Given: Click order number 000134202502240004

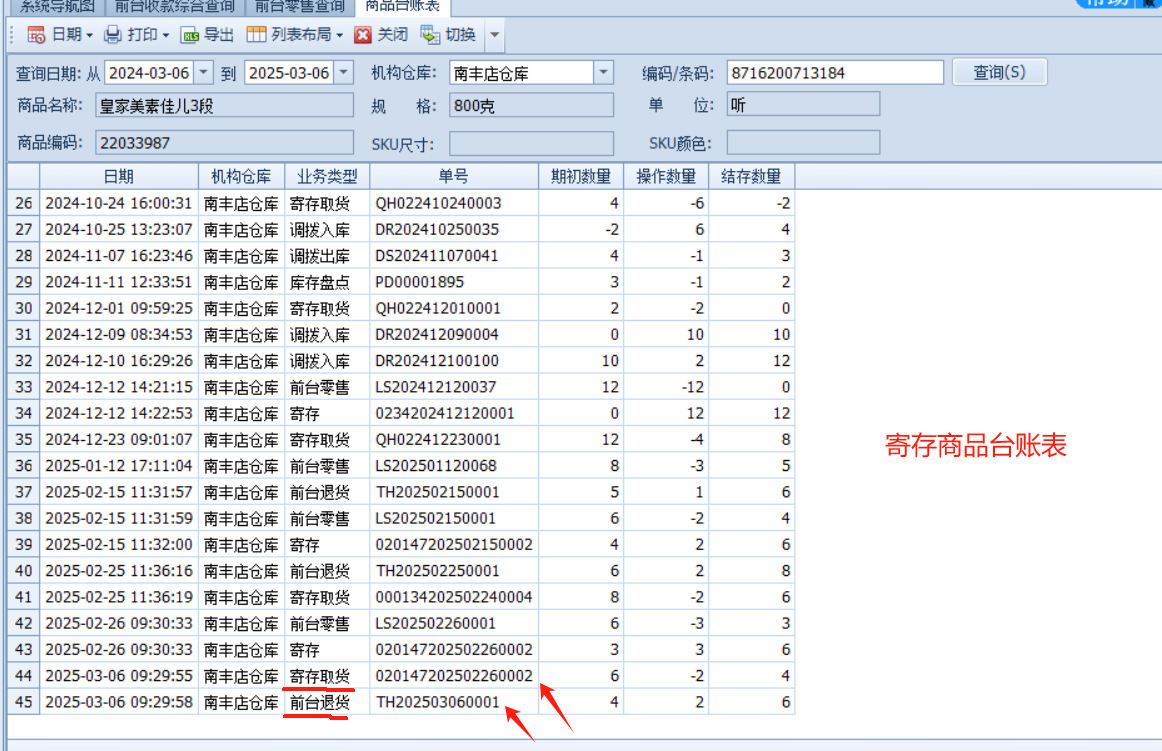Looking at the screenshot, I should [x=454, y=598].
